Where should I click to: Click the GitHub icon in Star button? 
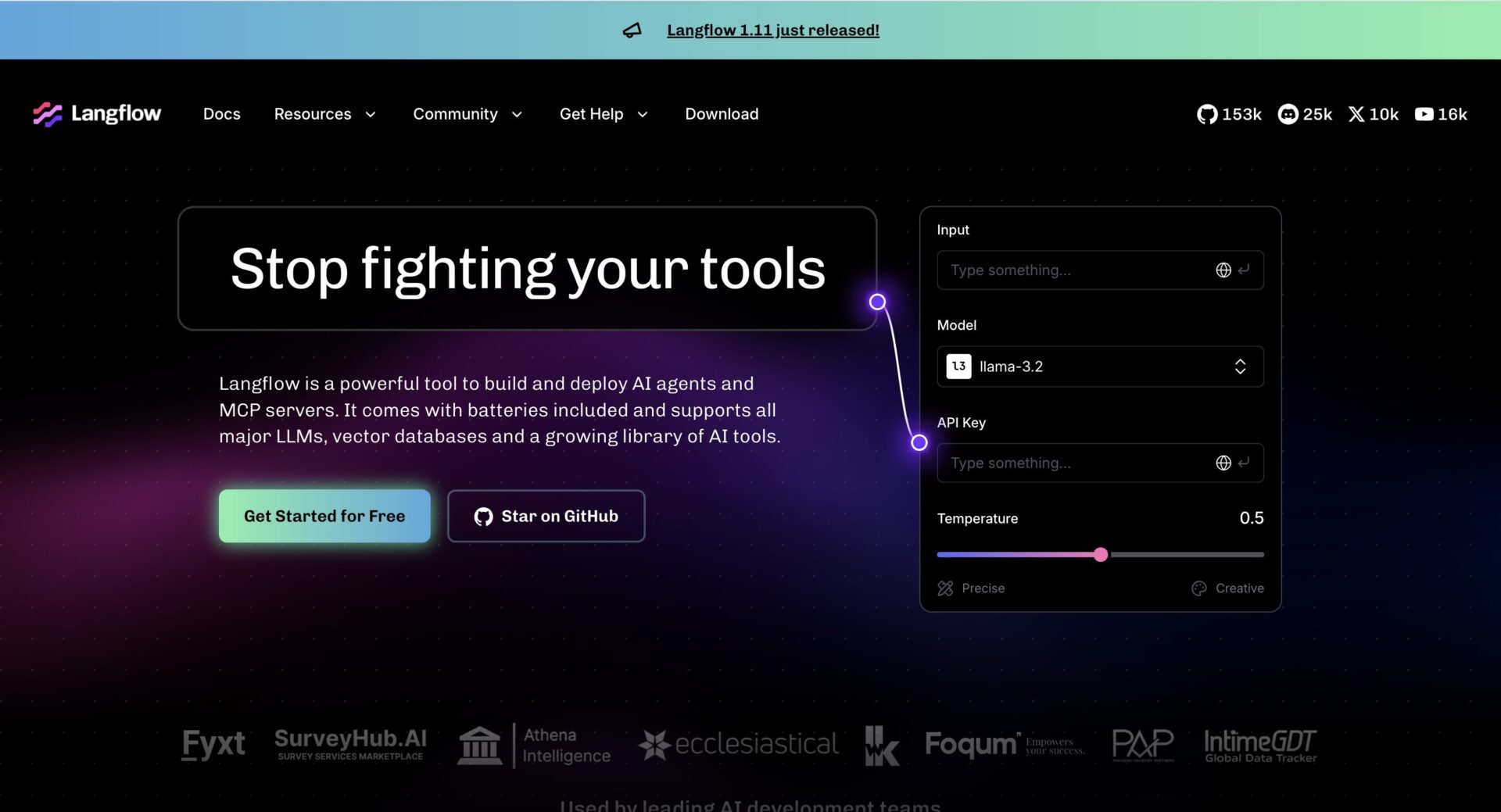pyautogui.click(x=483, y=517)
